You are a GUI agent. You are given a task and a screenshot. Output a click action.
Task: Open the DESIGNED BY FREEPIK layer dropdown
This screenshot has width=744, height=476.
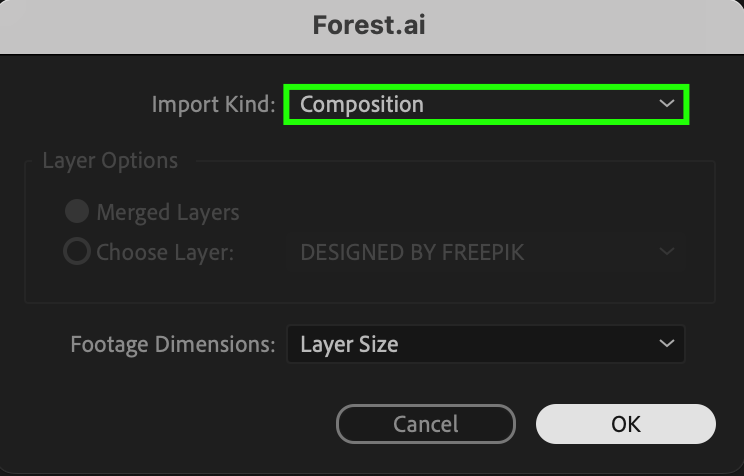[486, 252]
